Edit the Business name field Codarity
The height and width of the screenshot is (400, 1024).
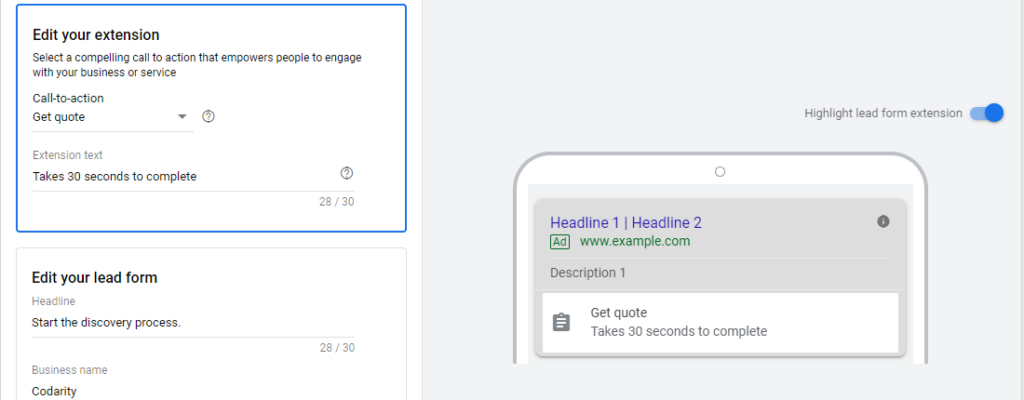[x=193, y=392]
